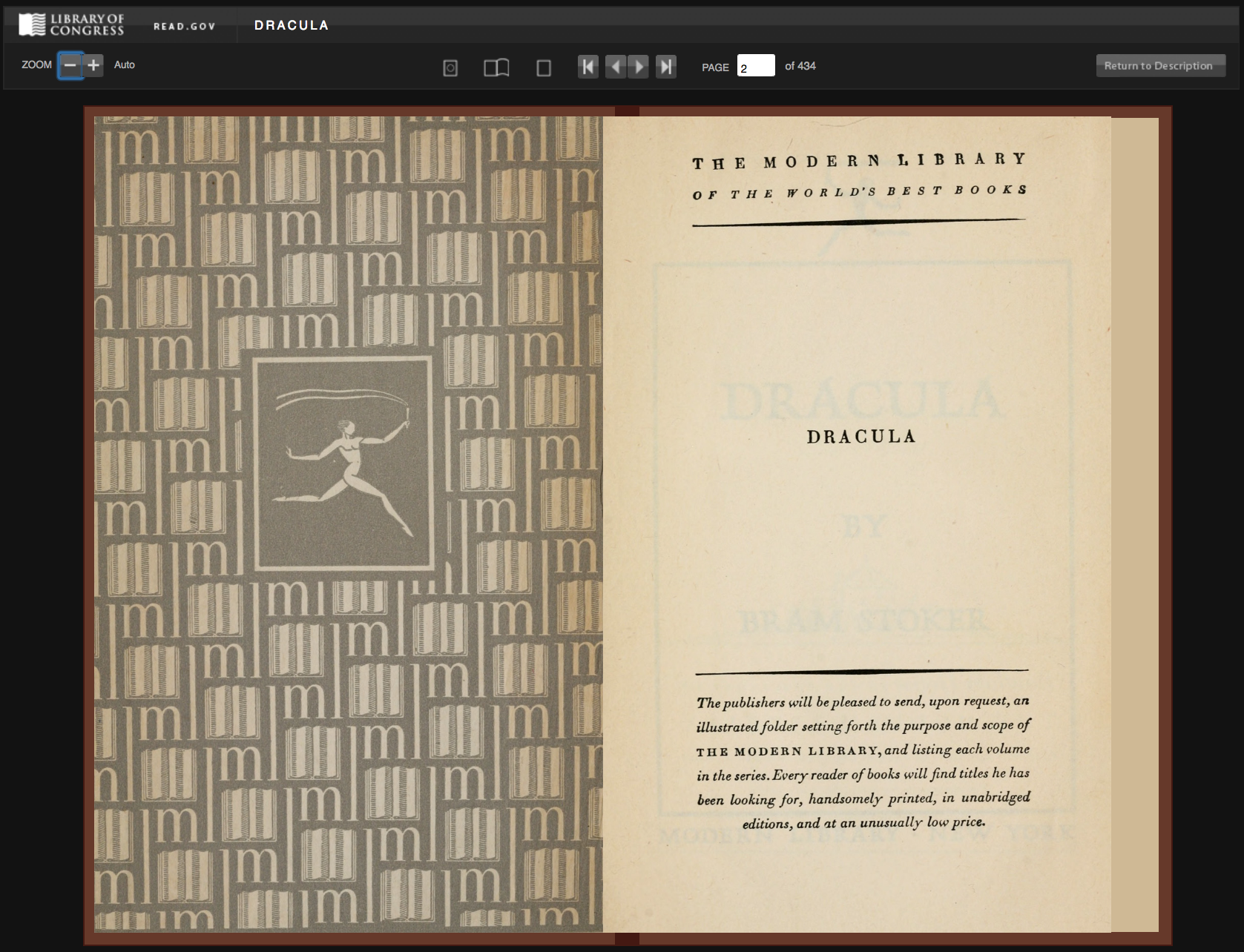Image resolution: width=1244 pixels, height=952 pixels.
Task: Switch to two-page book view
Action: 497,67
